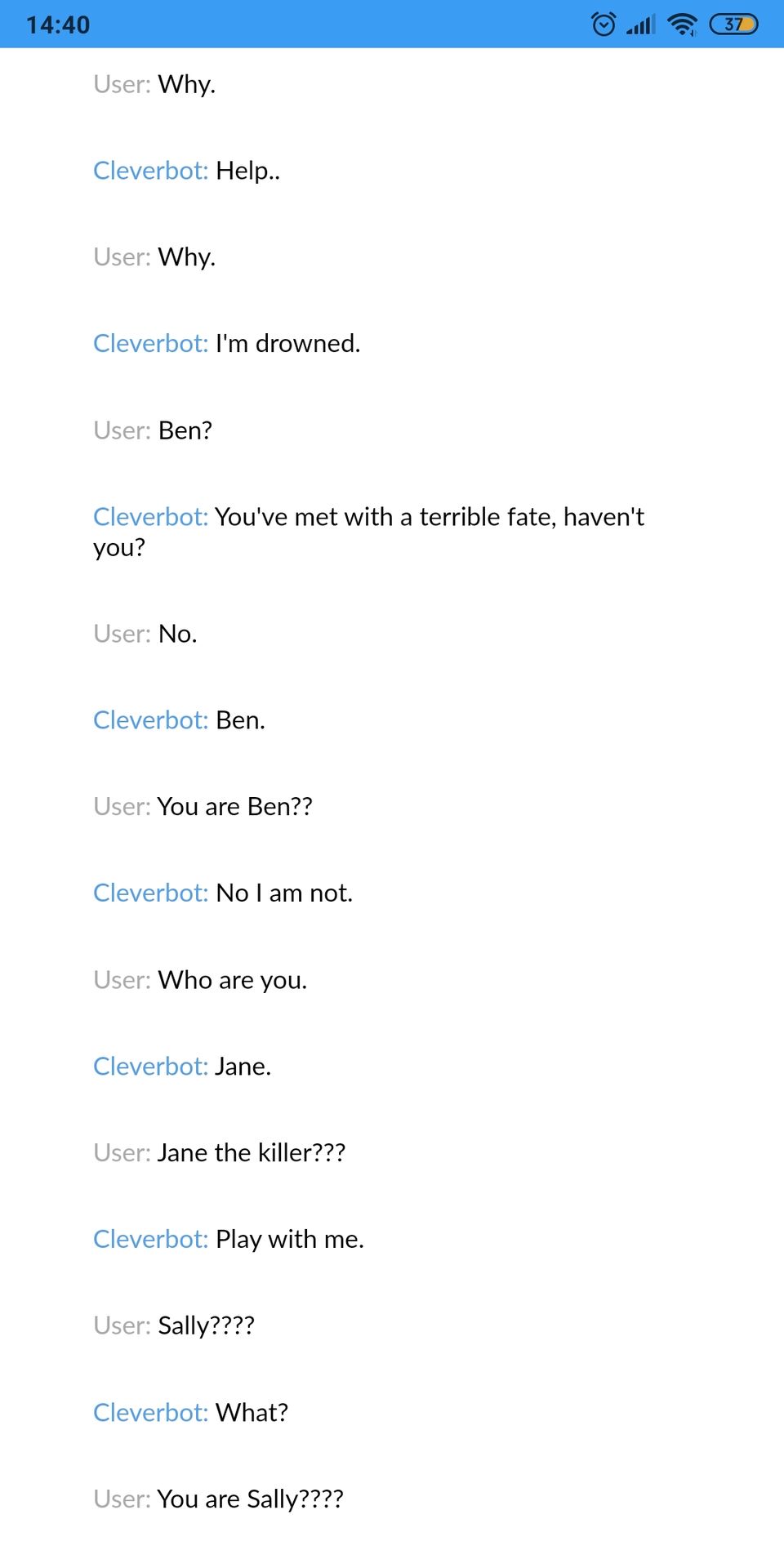Tap the Cleverbot label before "Jane."
Image resolution: width=784 pixels, height=1568 pixels.
click(x=150, y=1067)
